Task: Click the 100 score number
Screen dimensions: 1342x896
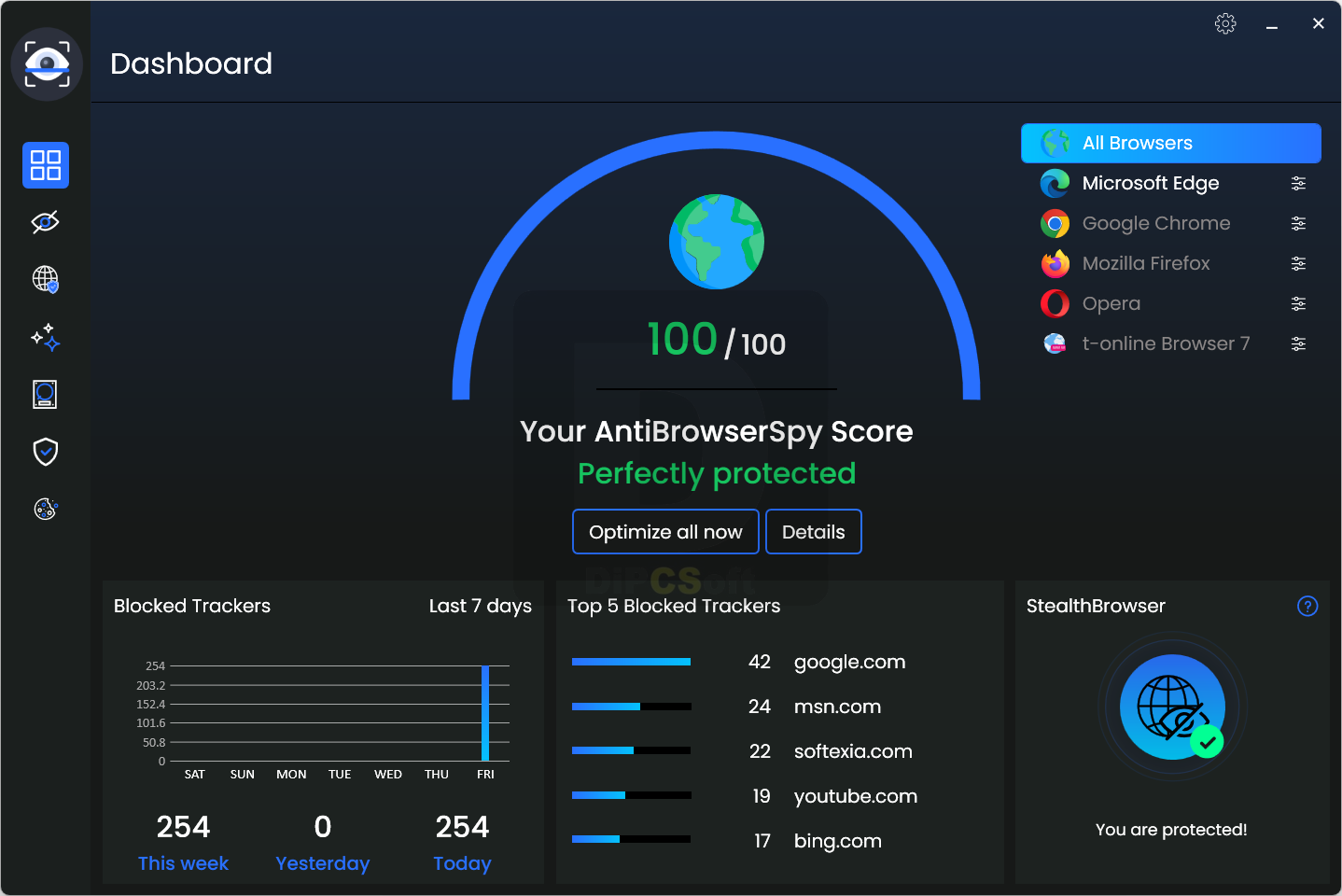Action: [x=682, y=339]
